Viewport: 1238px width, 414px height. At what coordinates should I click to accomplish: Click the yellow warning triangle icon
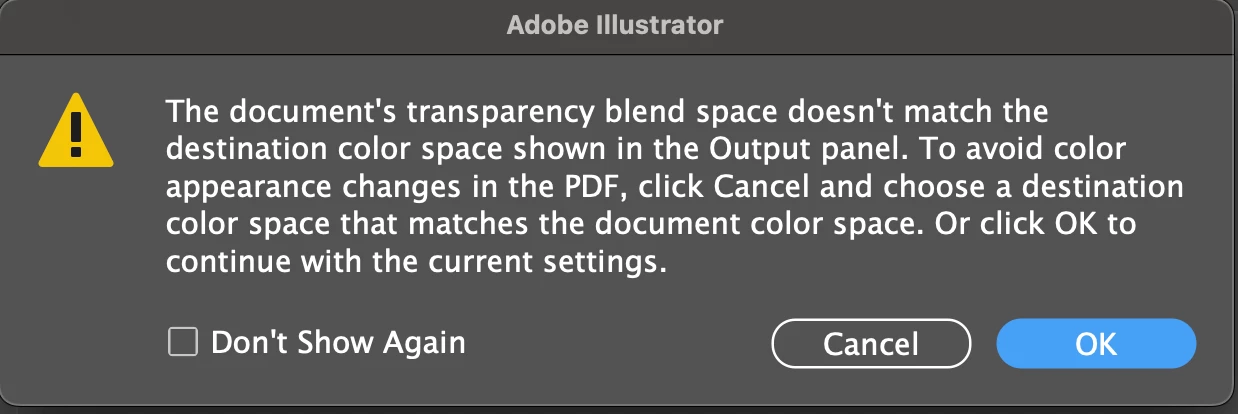coord(75,130)
